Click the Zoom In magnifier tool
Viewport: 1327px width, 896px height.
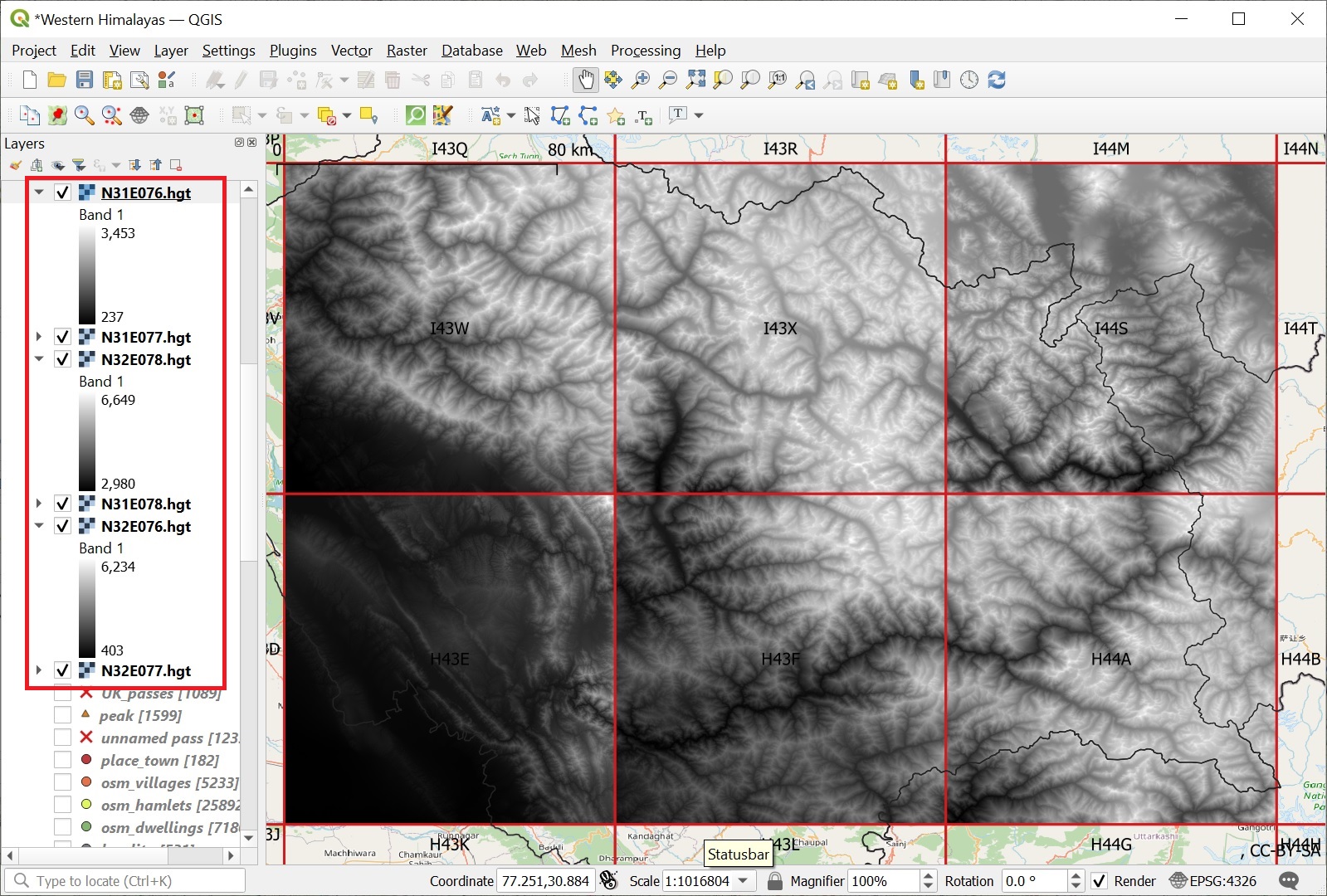pos(641,80)
